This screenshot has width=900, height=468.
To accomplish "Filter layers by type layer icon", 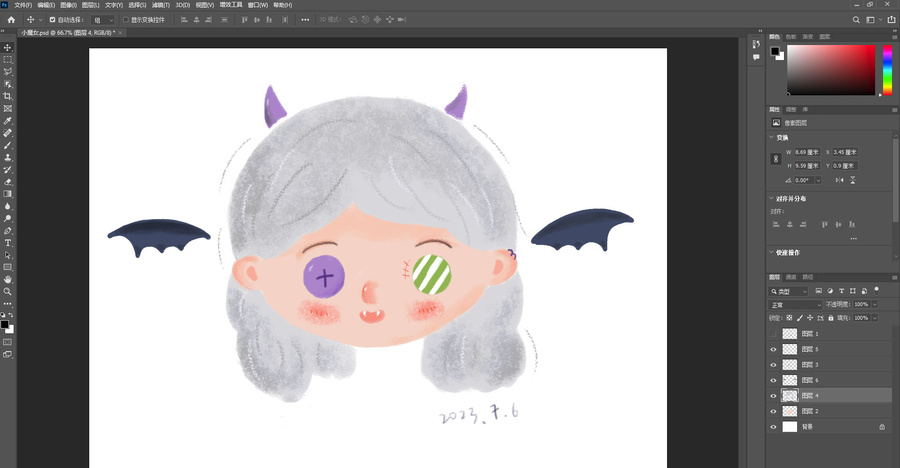I will (841, 291).
